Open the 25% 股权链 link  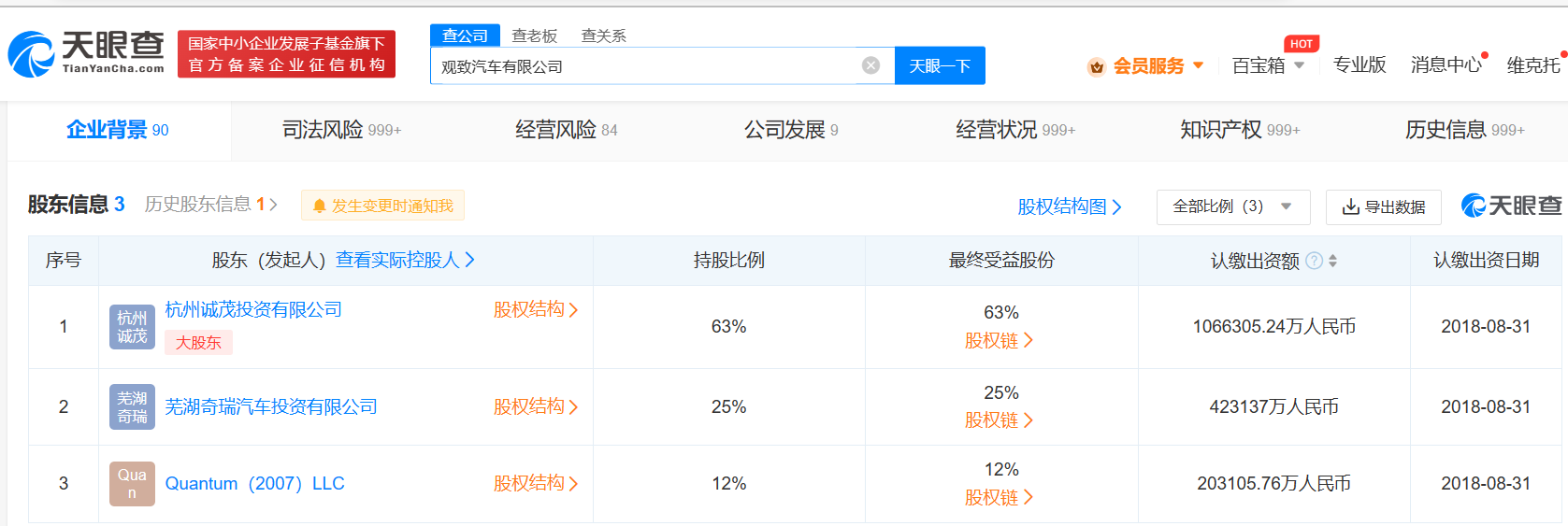click(999, 420)
